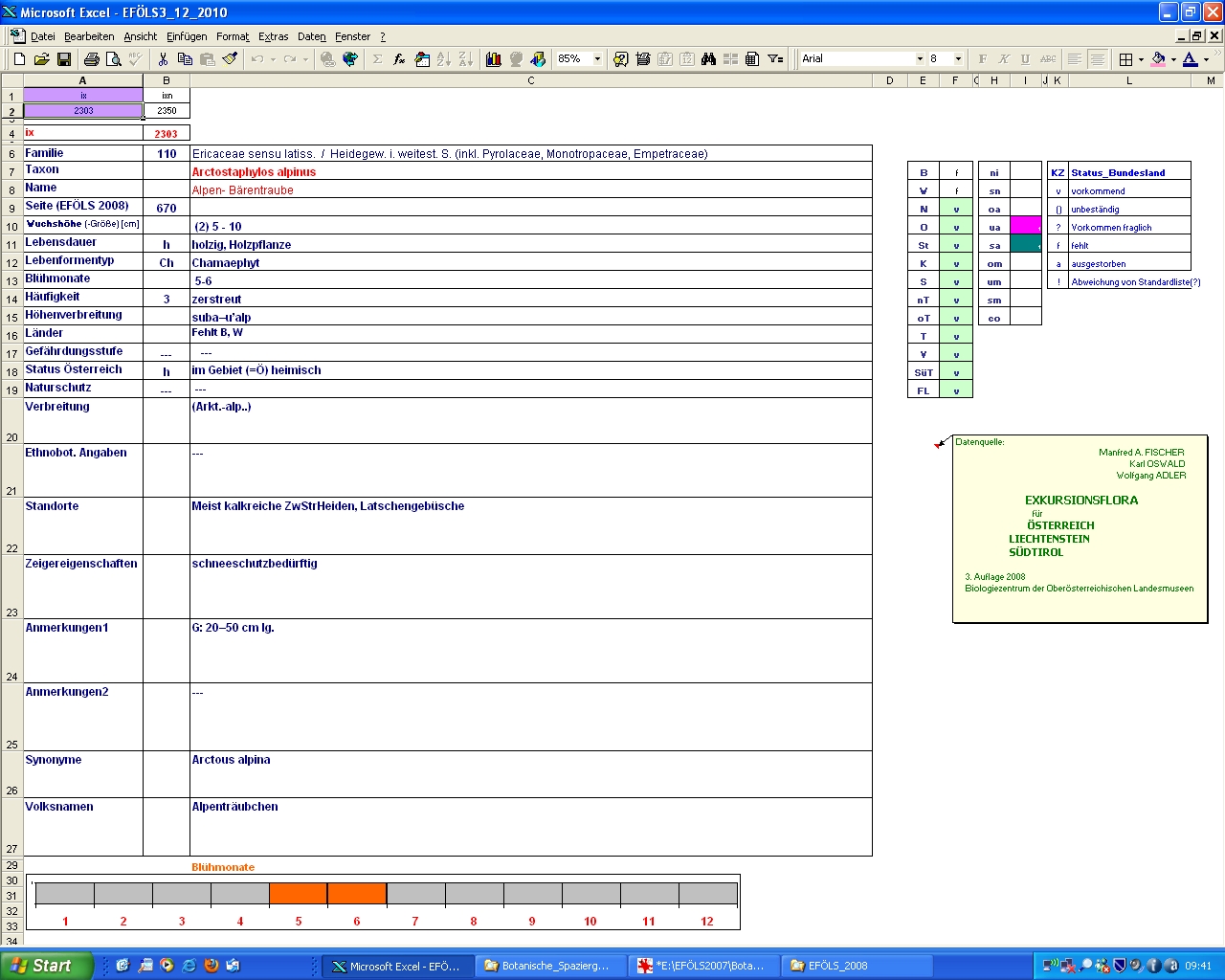Expand the Redo history dropdown arrow
1225x980 pixels.
pyautogui.click(x=305, y=59)
